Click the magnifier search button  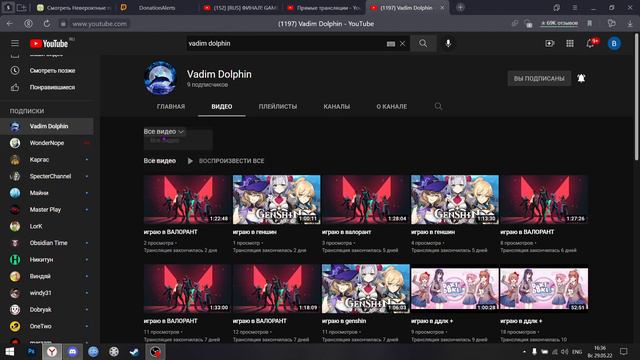tap(423, 43)
